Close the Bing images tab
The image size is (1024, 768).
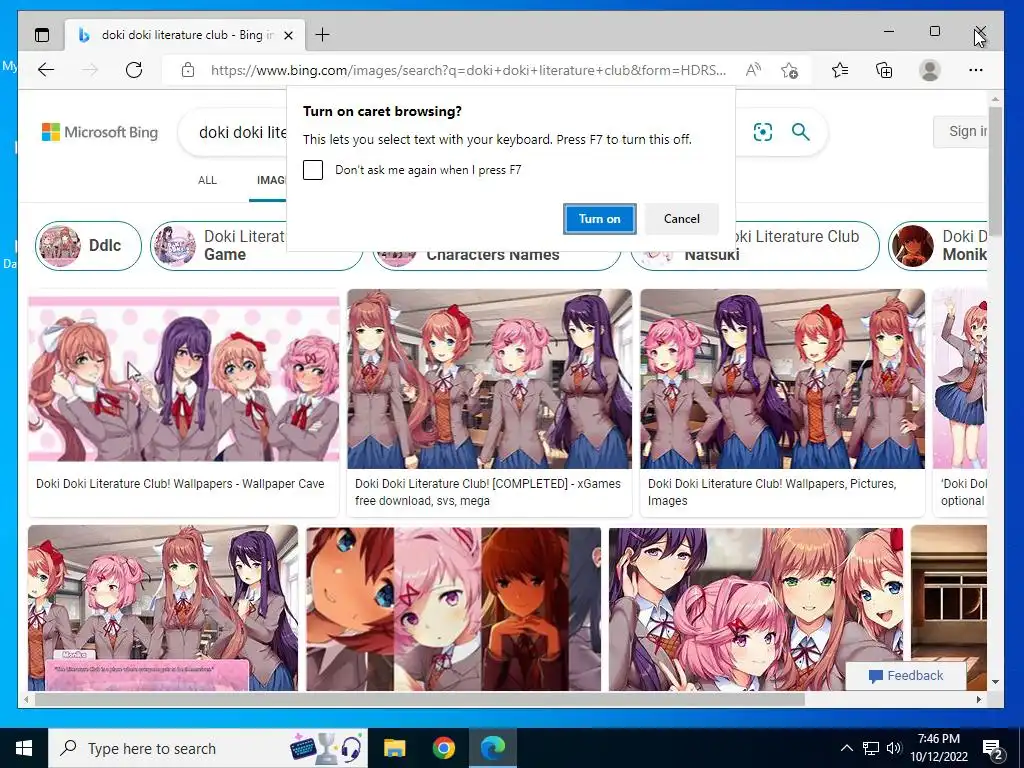289,35
